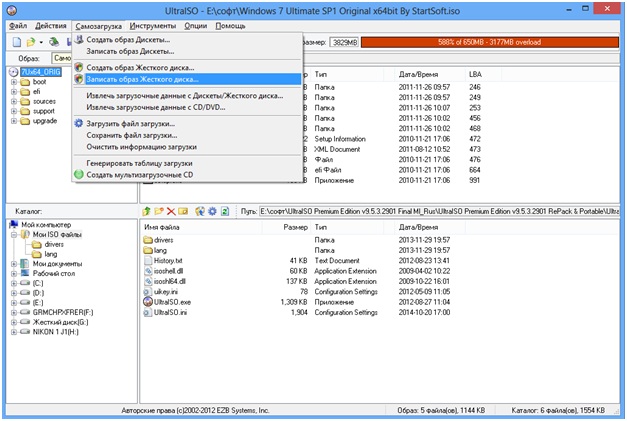Click the green refresh icon in Каталог toolbar
Viewport: 627px width, 421px height.
pyautogui.click(x=225, y=211)
